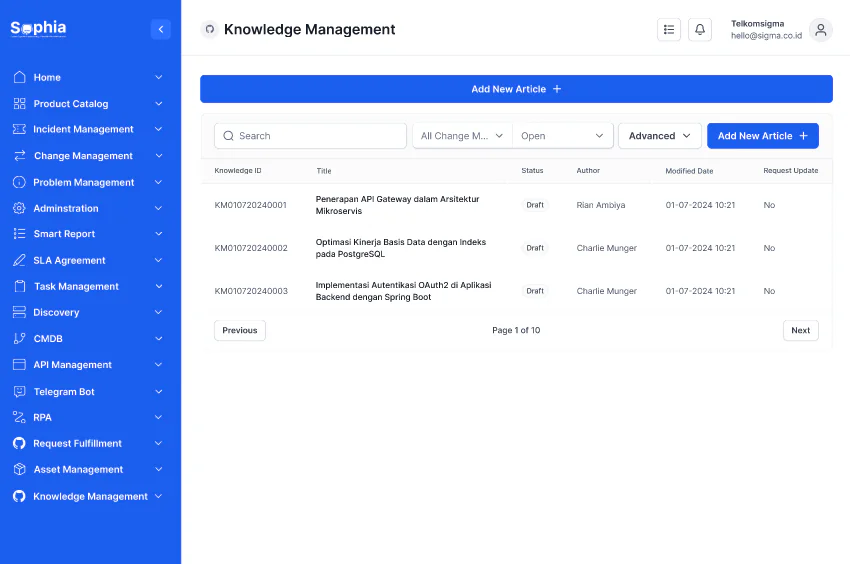The width and height of the screenshot is (850, 564).
Task: Open the Task Management menu
Action: (88, 286)
